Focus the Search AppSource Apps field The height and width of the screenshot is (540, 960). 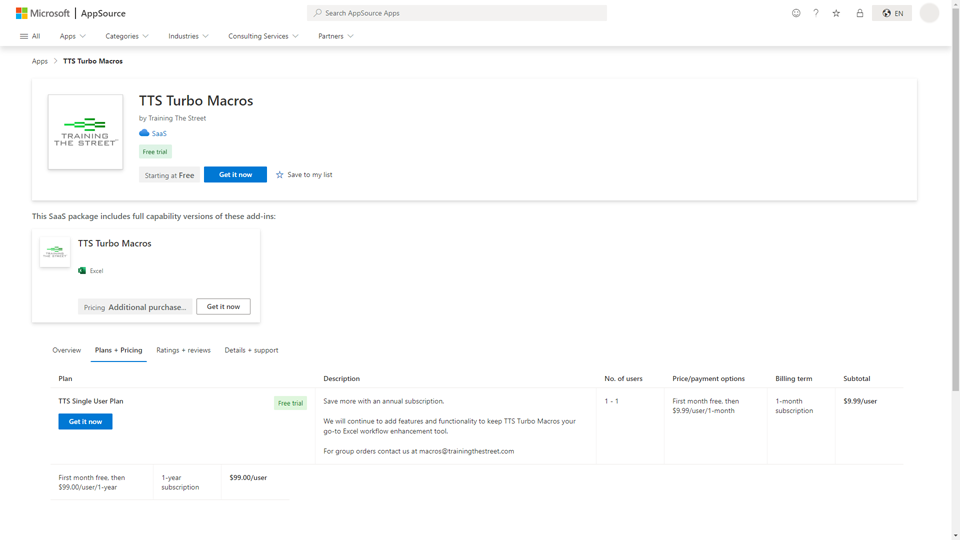457,13
